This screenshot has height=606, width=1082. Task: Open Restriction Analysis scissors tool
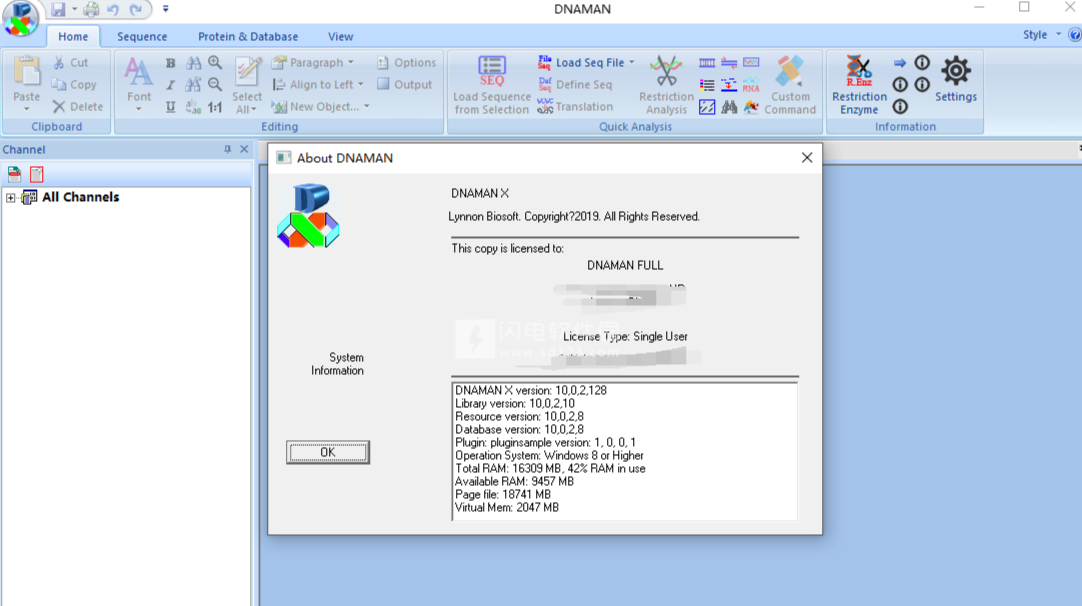pos(666,86)
